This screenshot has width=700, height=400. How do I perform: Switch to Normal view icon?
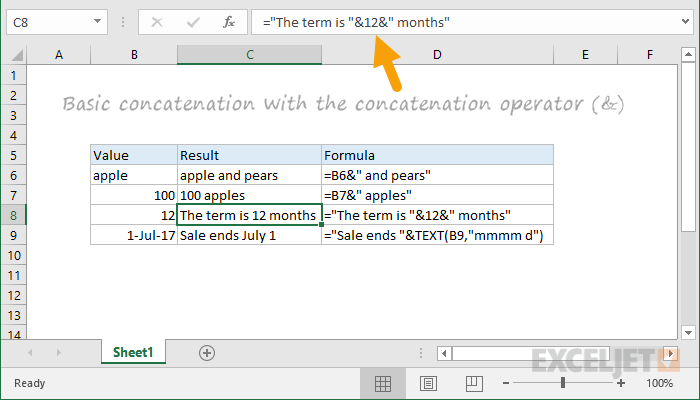pyautogui.click(x=383, y=383)
